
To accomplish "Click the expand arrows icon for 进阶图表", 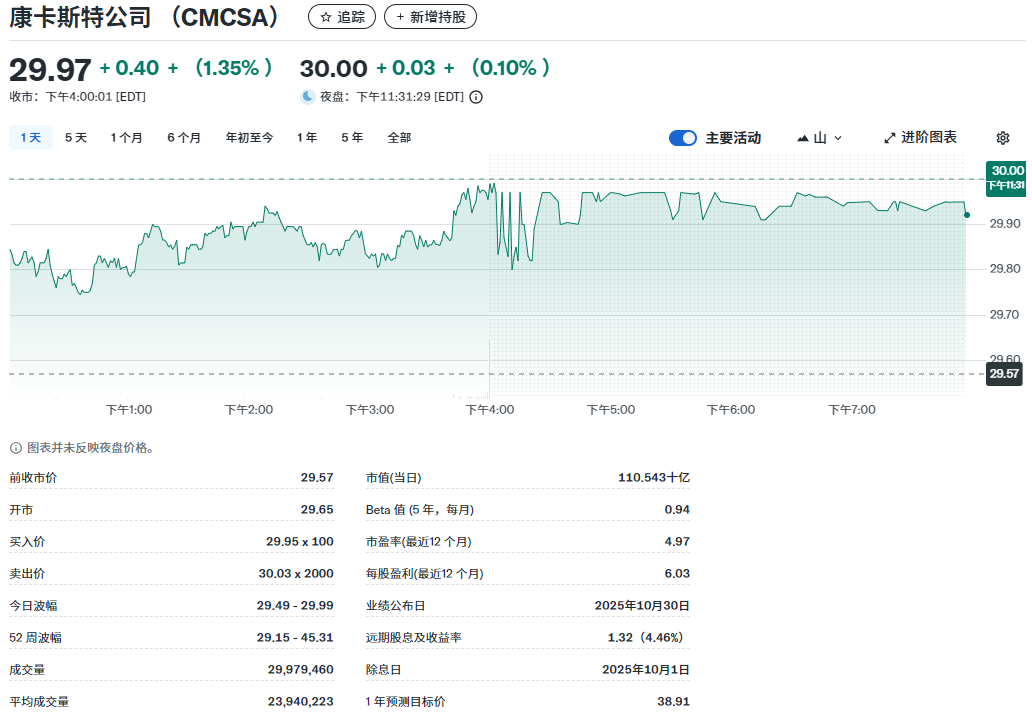I will point(889,138).
